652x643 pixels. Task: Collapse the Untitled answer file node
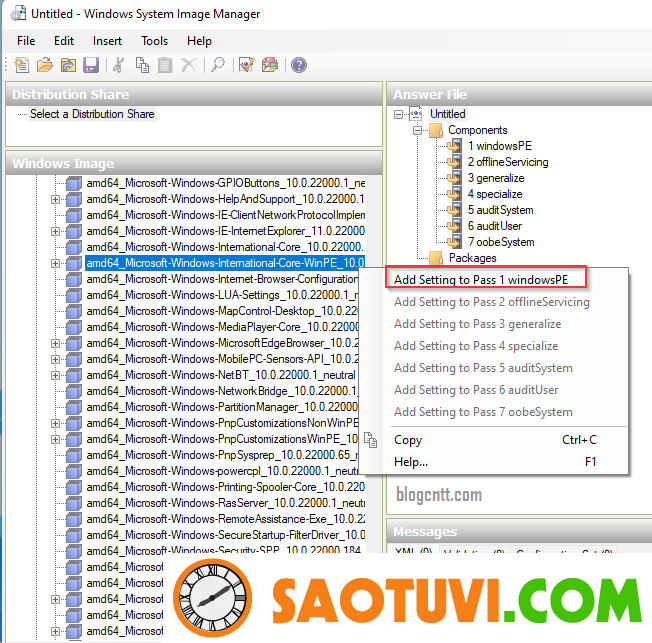point(398,114)
